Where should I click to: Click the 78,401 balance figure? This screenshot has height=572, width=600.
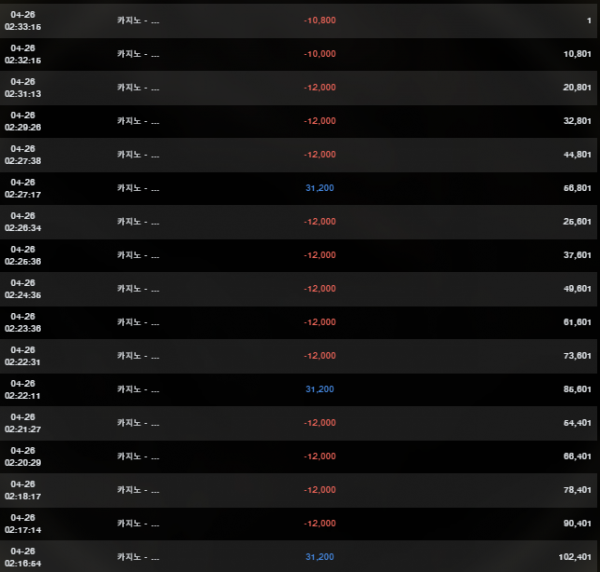pyautogui.click(x=579, y=490)
